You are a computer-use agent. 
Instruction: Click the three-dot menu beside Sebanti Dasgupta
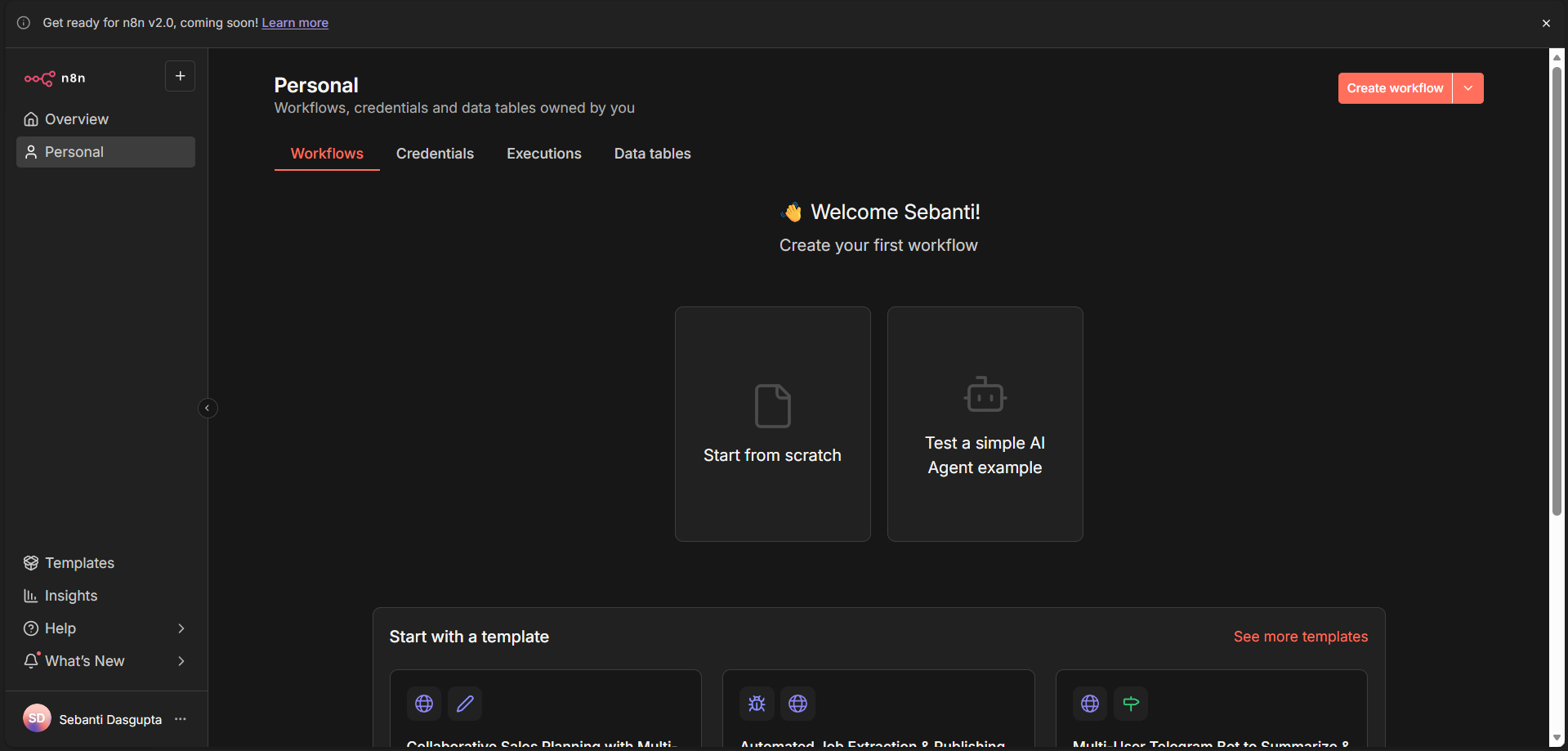click(x=181, y=719)
